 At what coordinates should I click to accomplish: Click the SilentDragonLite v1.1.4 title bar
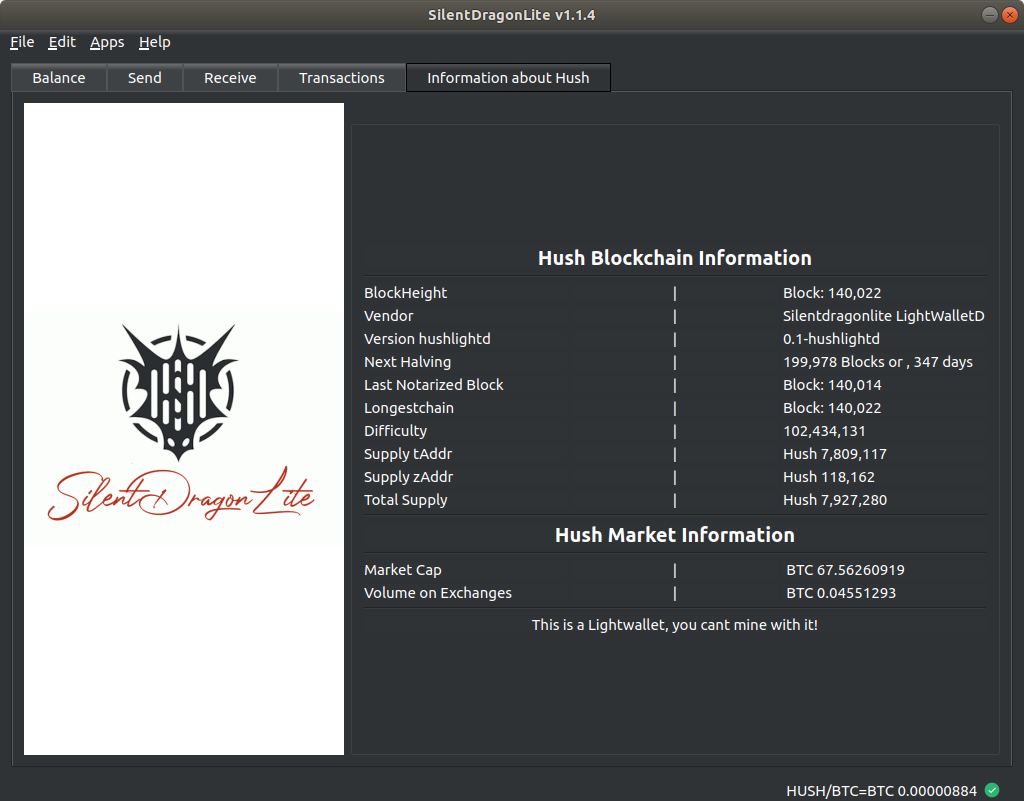(511, 15)
